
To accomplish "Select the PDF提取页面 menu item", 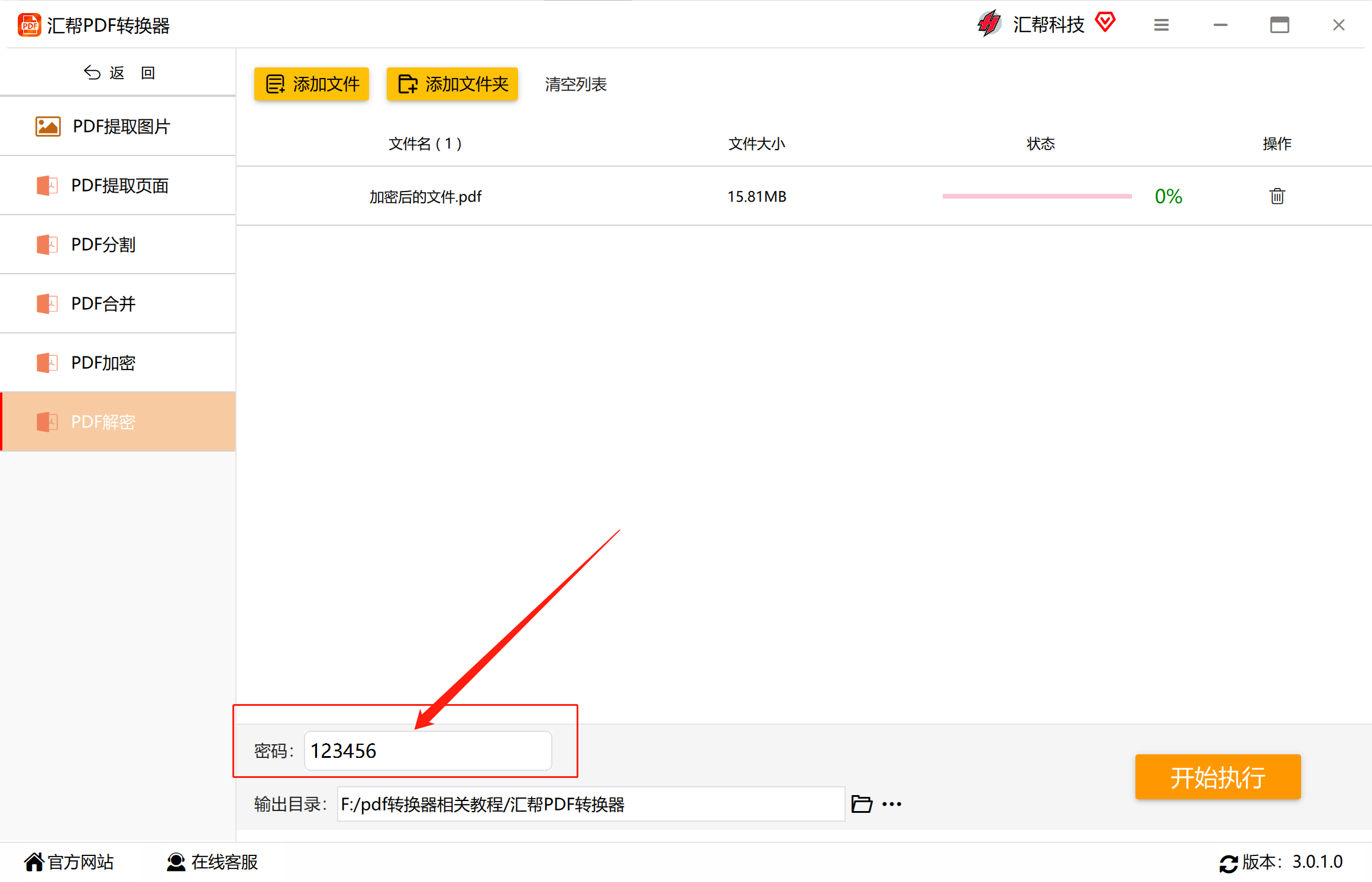I will pos(118,185).
